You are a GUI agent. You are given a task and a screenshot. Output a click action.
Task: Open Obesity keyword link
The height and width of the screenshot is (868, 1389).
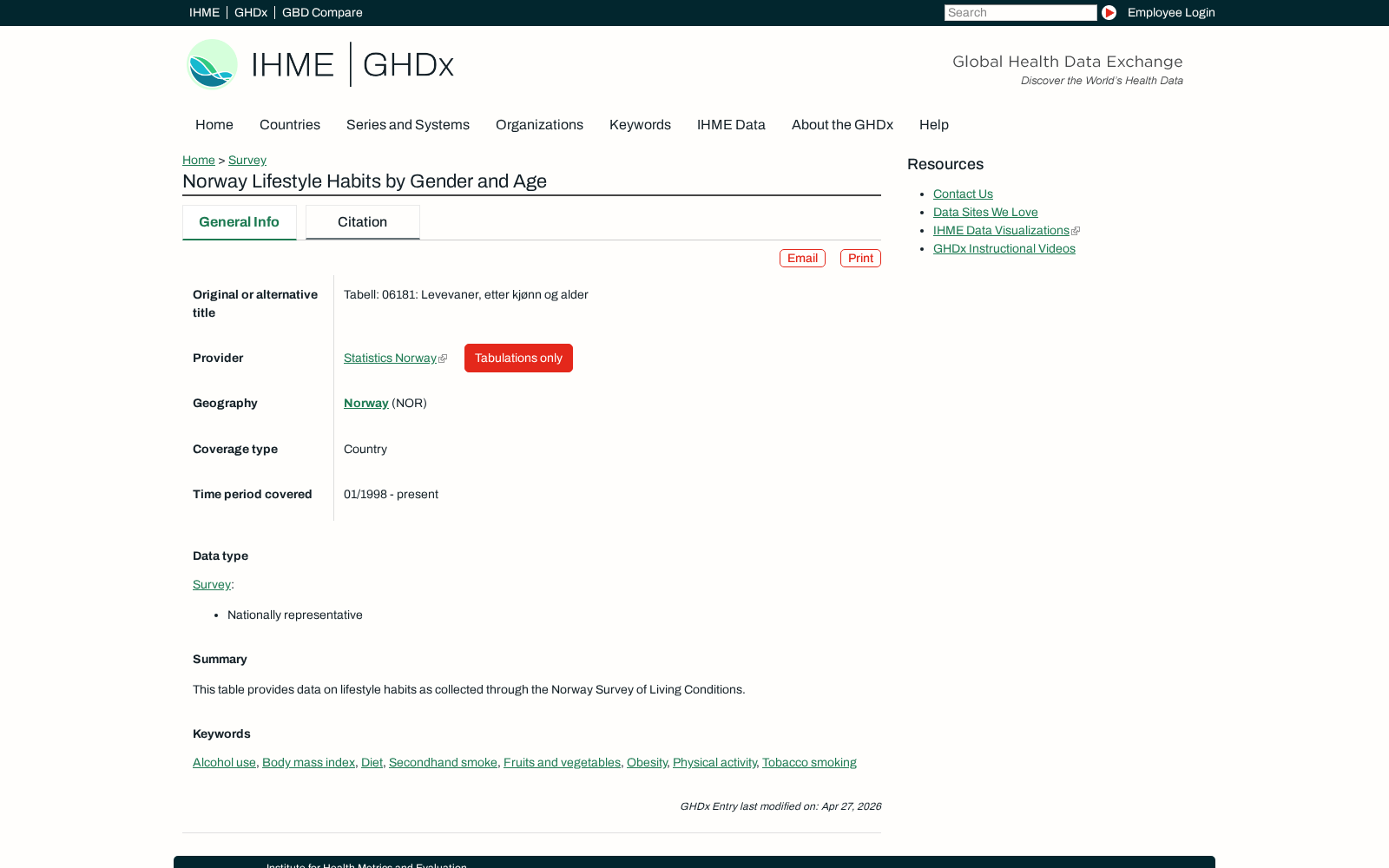point(647,763)
